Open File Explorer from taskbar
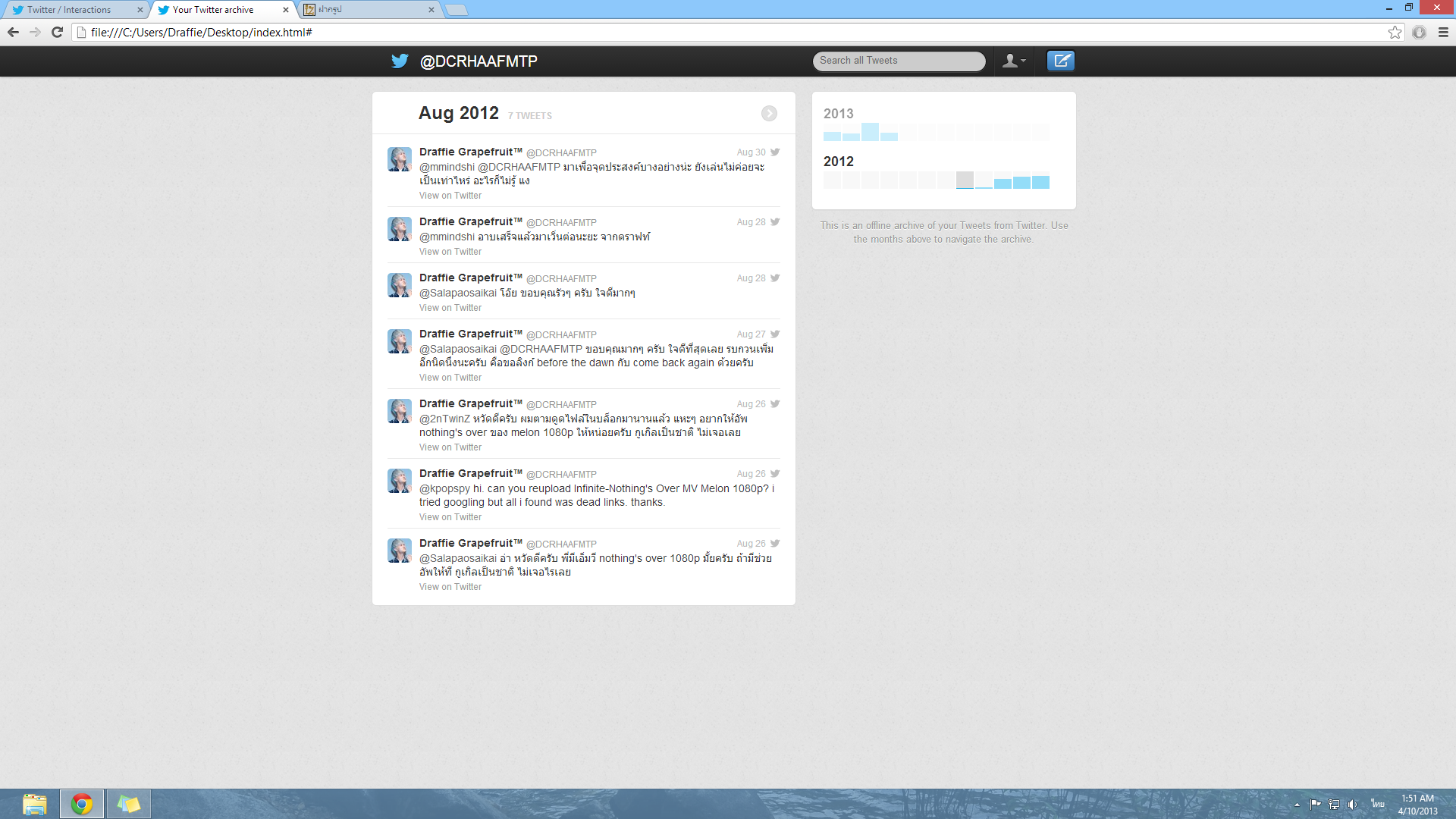Image resolution: width=1456 pixels, height=819 pixels. [x=34, y=804]
